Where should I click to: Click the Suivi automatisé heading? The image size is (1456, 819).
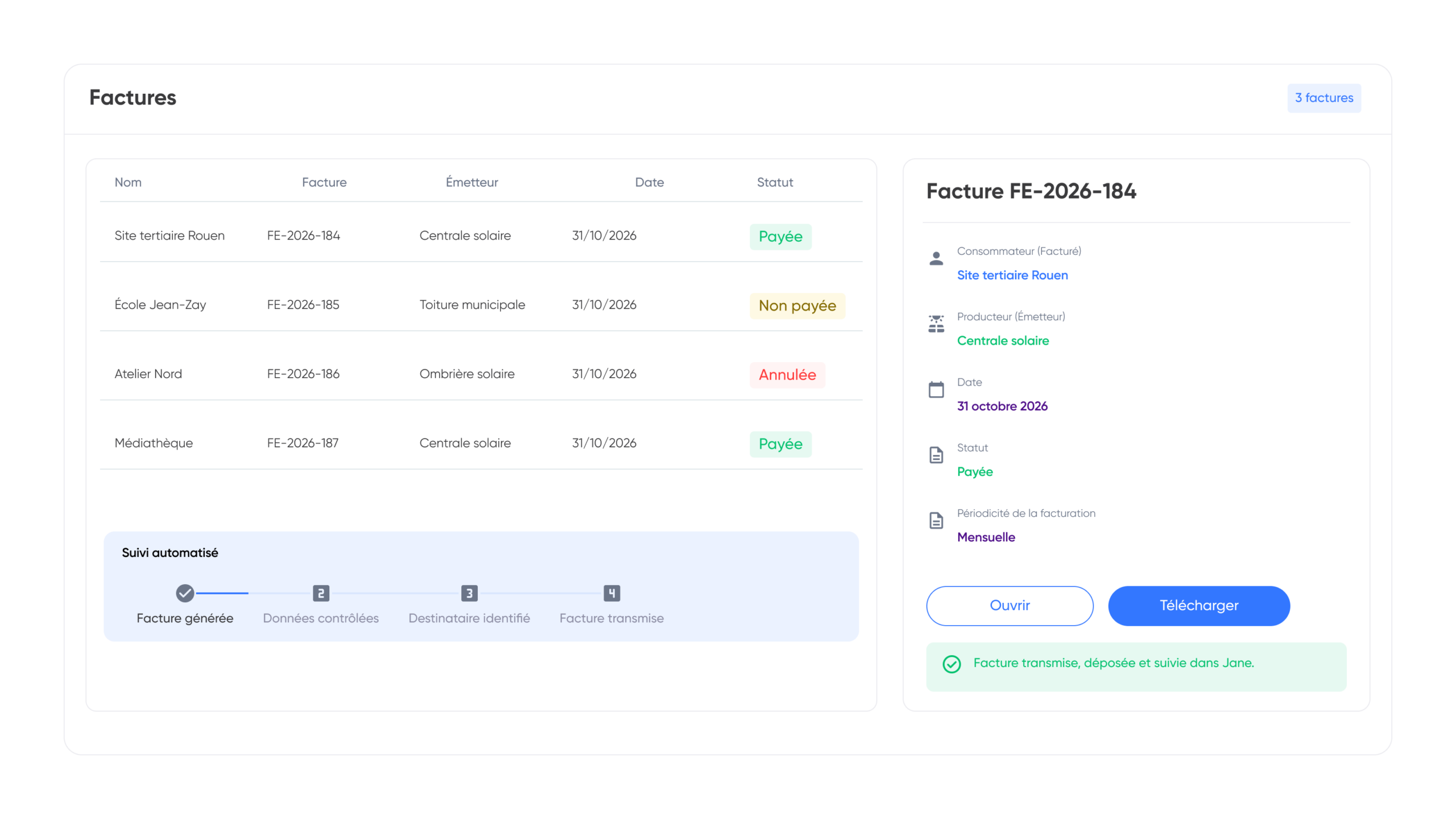click(x=169, y=553)
